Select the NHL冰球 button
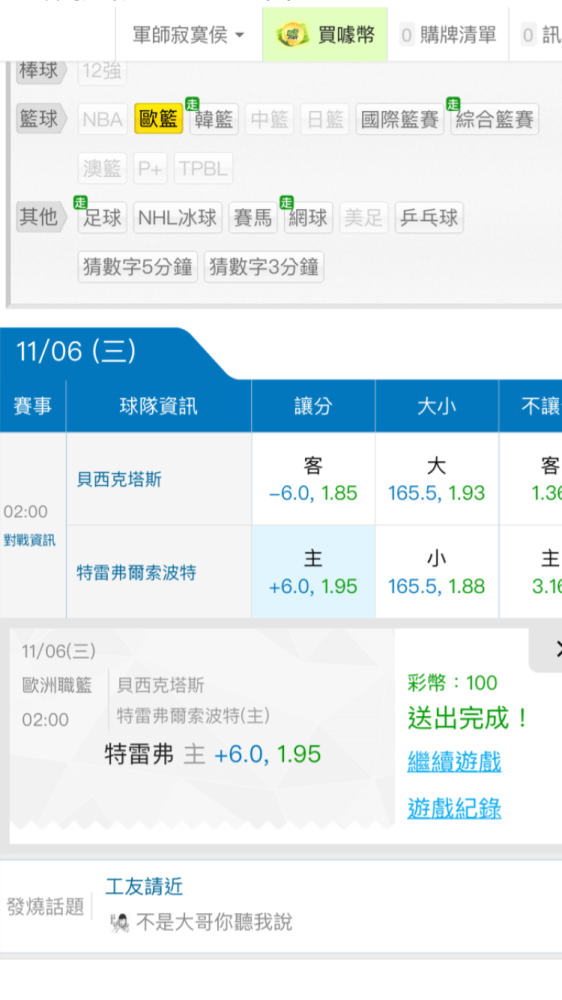562x1000 pixels. coord(178,218)
